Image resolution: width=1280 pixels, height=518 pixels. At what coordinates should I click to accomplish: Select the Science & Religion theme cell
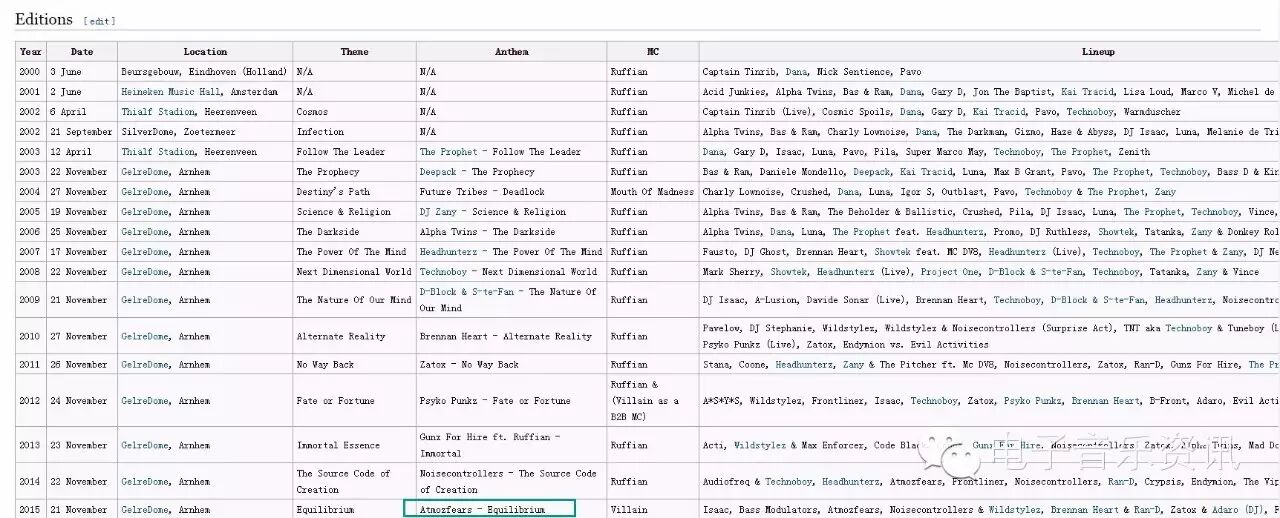(354, 212)
